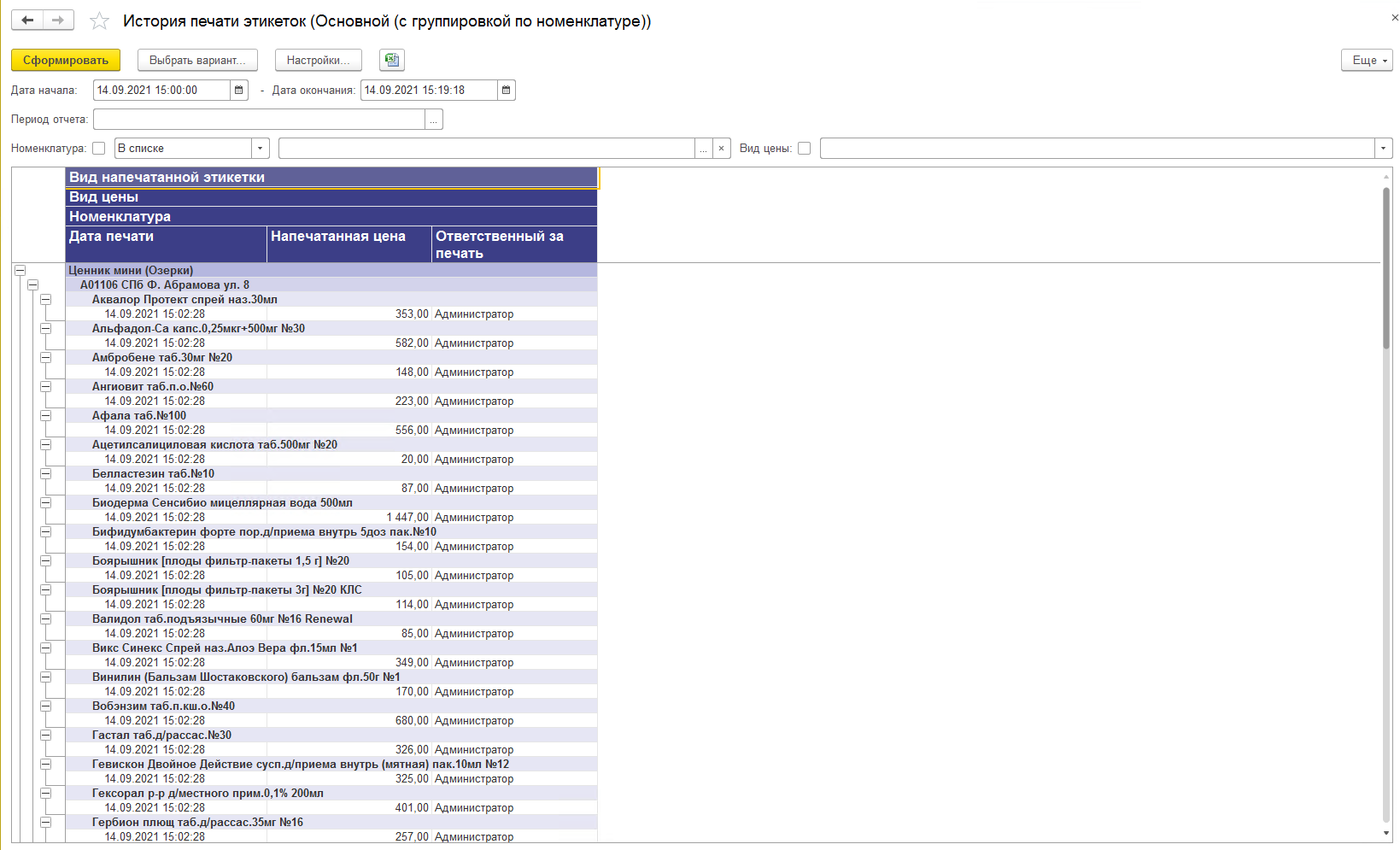Open the Еще menu
This screenshot has width=1400, height=850.
pos(1367,60)
